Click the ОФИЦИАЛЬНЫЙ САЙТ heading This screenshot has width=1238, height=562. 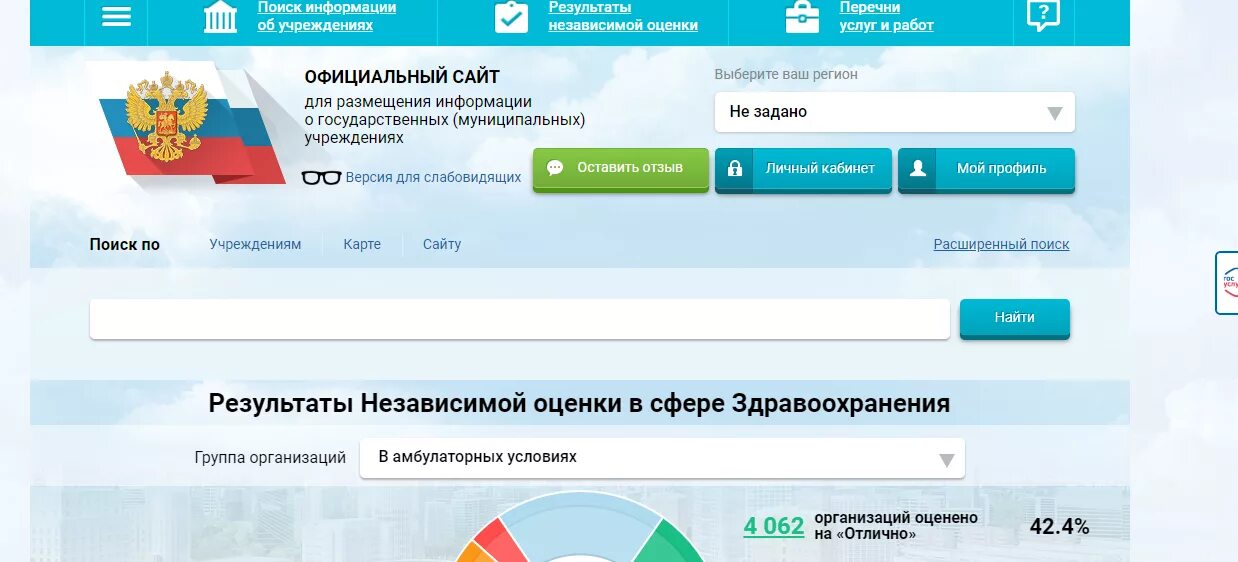click(402, 77)
